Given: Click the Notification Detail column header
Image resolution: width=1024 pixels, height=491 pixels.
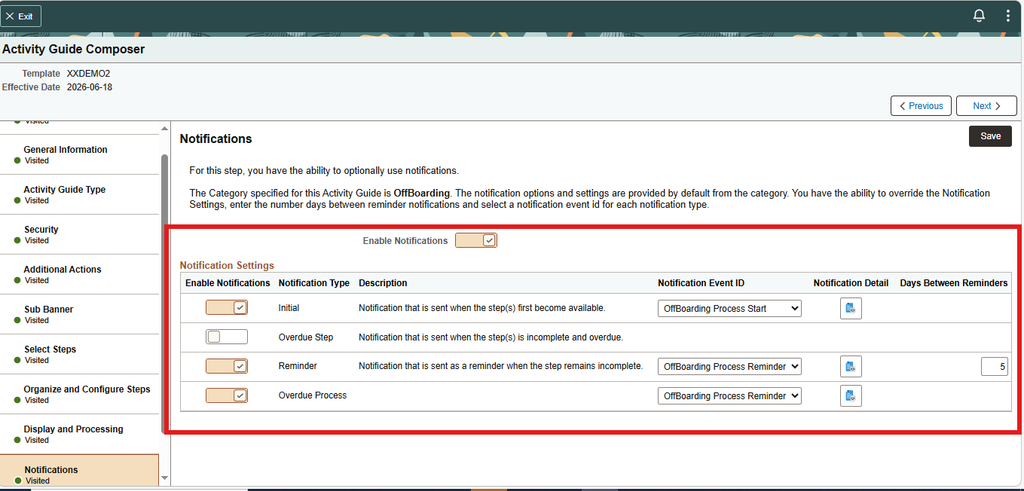Looking at the screenshot, I should (850, 283).
